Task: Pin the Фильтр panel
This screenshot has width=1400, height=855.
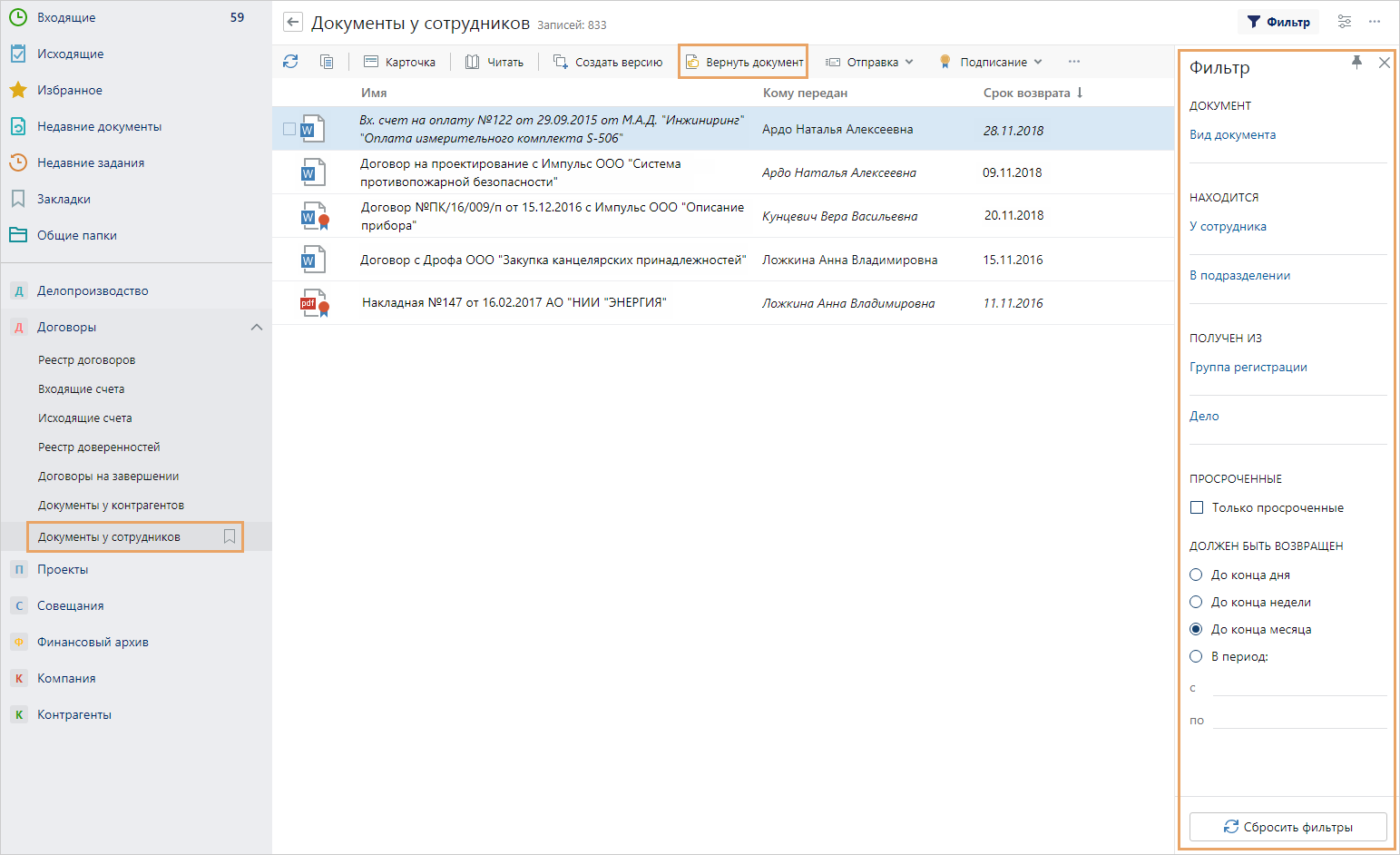Action: (x=1356, y=63)
